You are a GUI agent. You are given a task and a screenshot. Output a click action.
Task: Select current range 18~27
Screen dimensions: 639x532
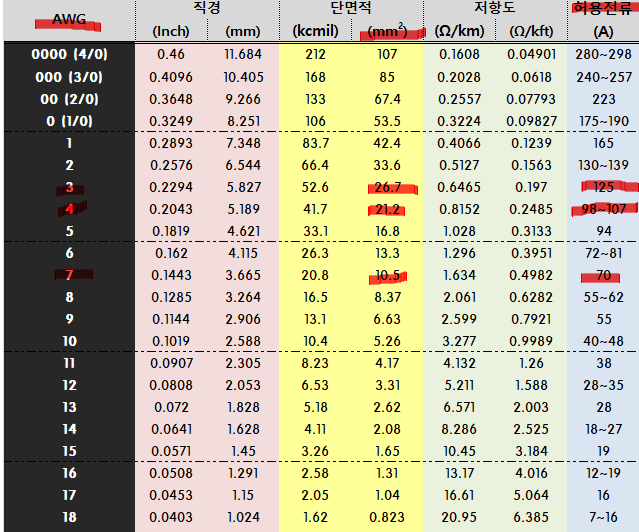click(604, 429)
